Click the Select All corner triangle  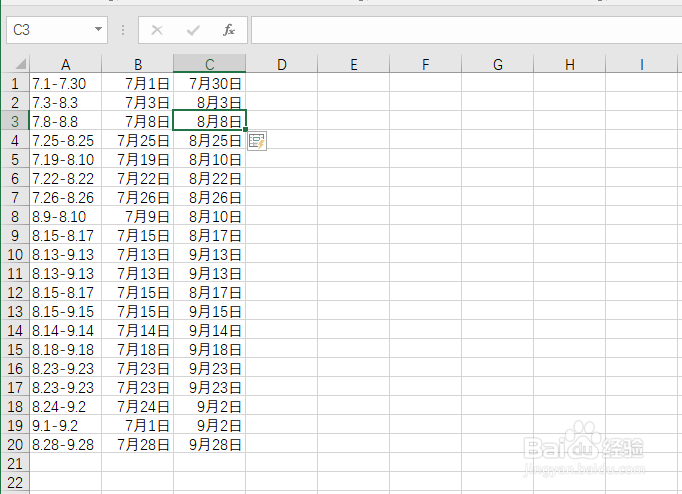pos(20,64)
